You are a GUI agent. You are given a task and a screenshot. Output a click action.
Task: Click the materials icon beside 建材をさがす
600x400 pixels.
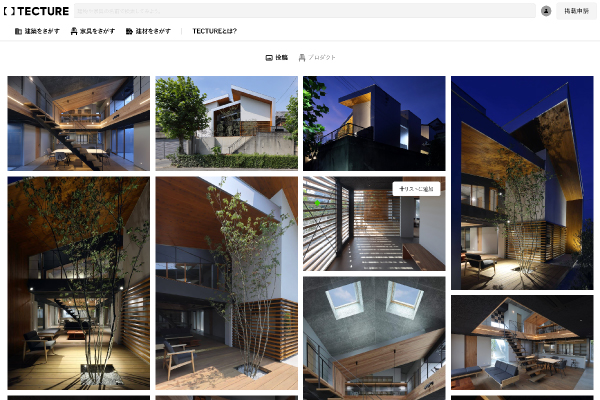(x=129, y=31)
